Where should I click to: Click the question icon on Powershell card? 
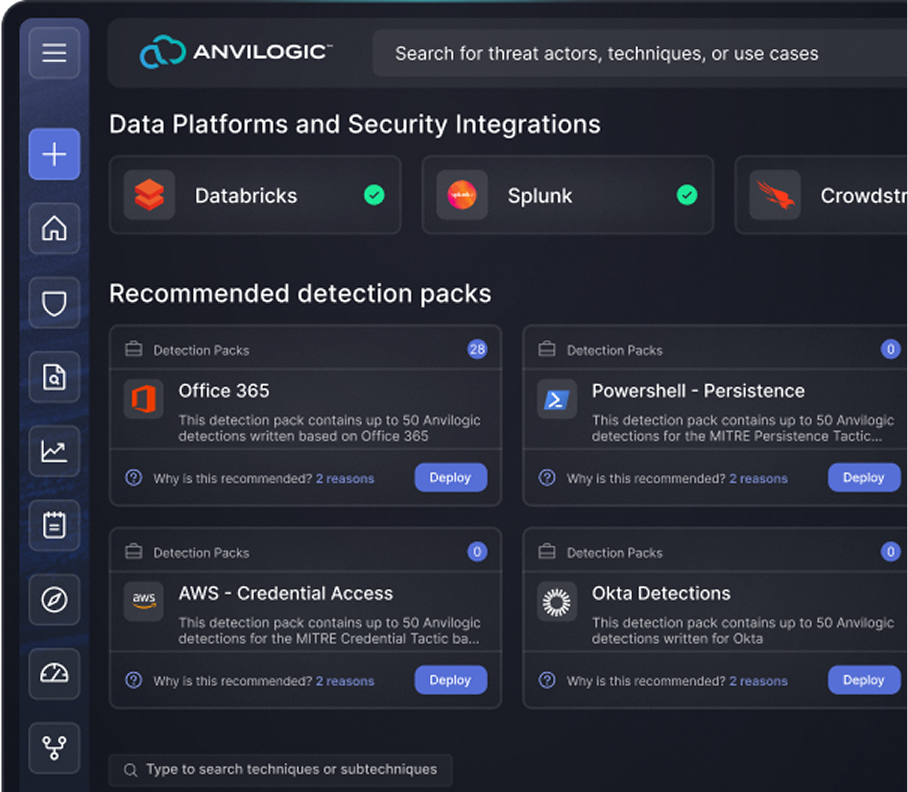547,478
